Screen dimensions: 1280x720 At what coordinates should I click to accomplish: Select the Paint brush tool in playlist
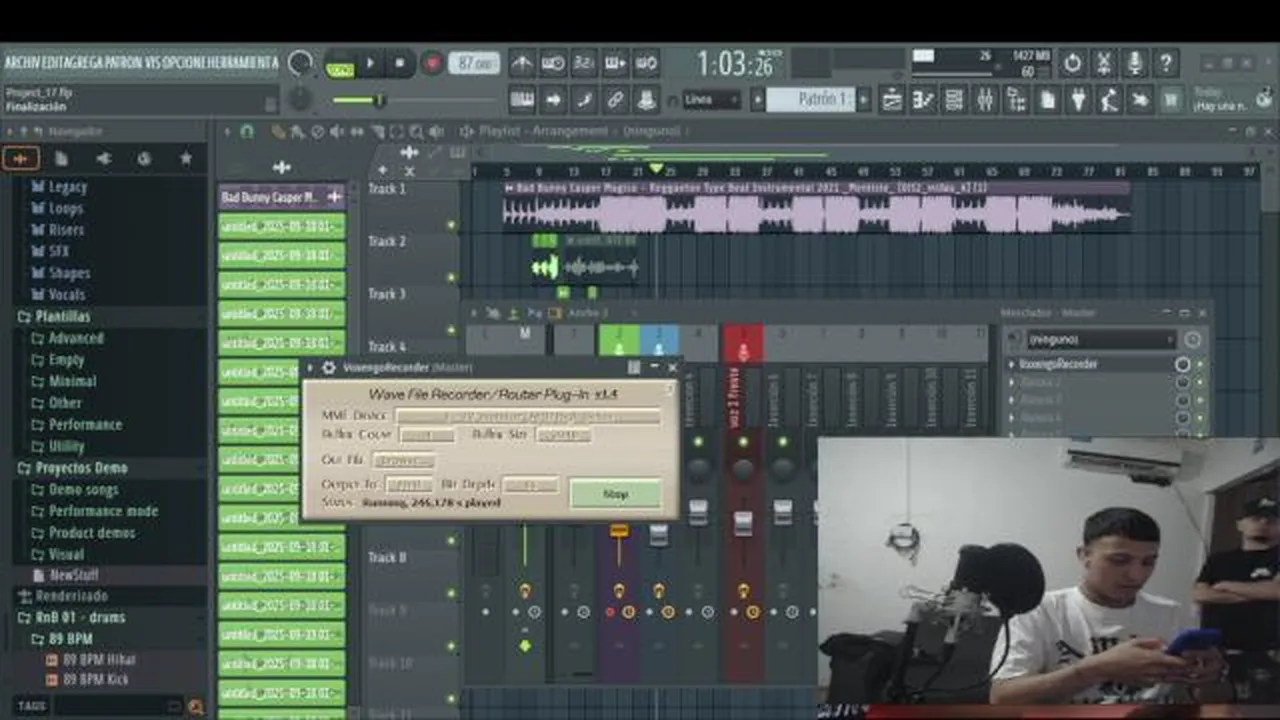click(x=297, y=131)
